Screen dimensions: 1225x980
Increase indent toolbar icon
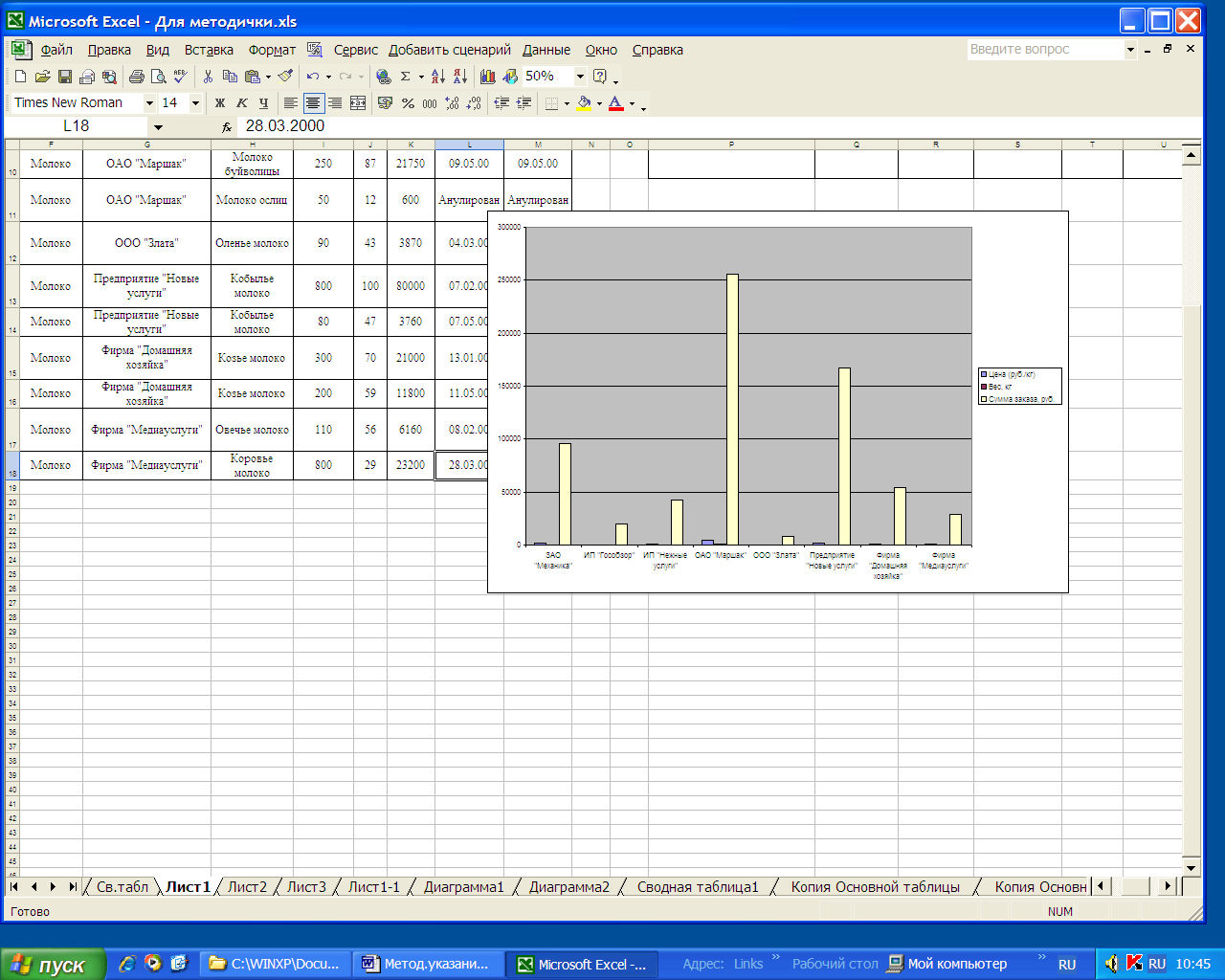[x=523, y=103]
